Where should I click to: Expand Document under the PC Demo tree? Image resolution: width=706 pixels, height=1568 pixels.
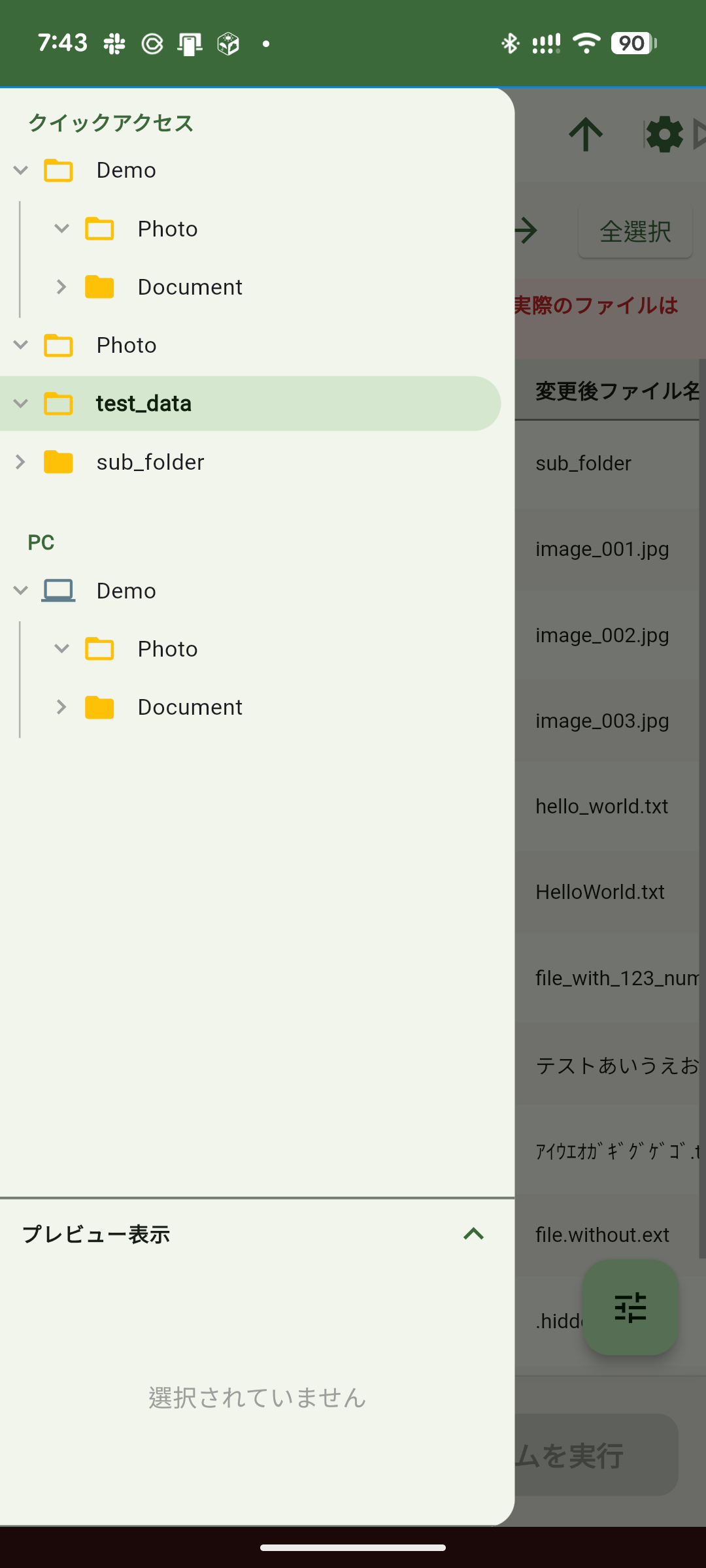61,707
